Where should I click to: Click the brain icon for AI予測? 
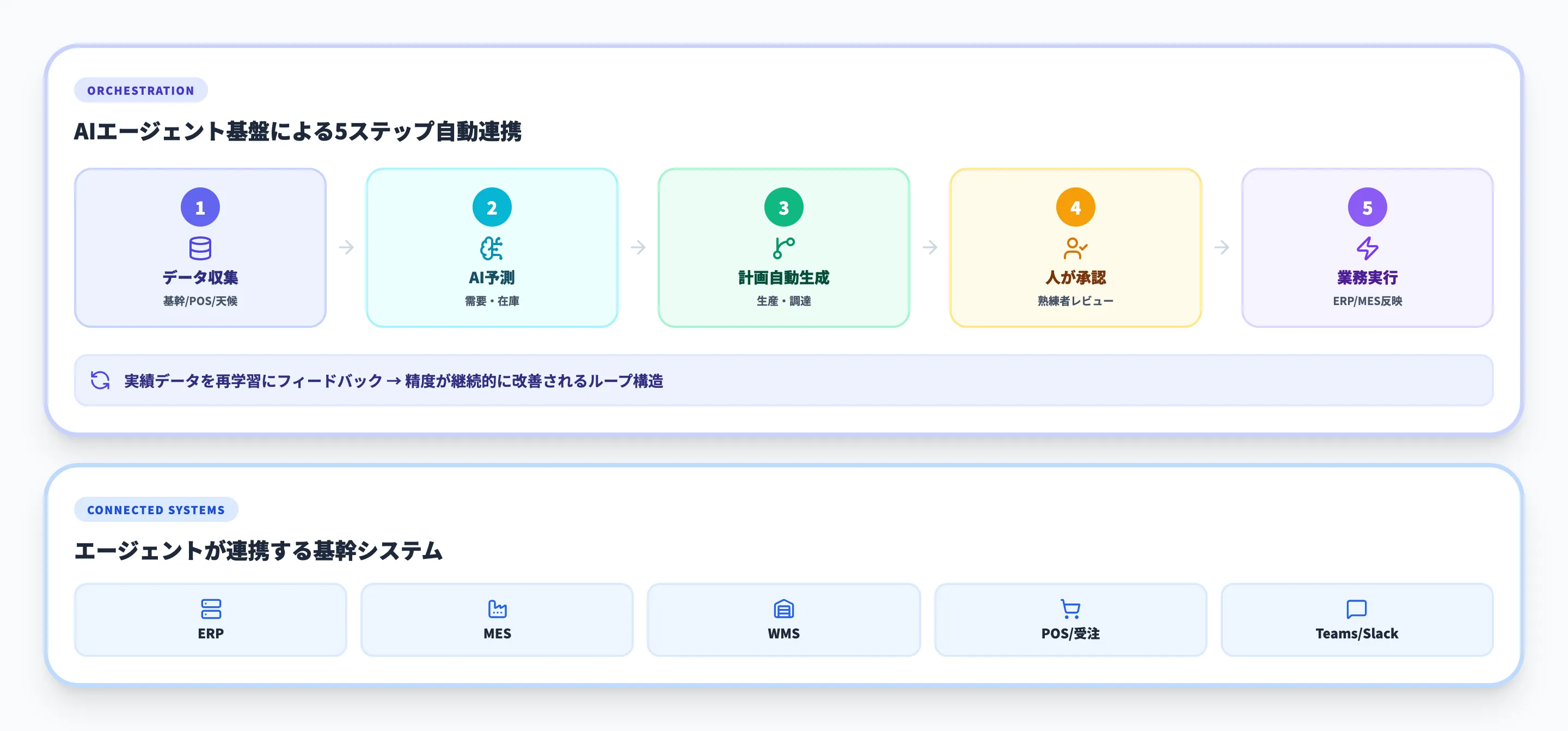[492, 247]
